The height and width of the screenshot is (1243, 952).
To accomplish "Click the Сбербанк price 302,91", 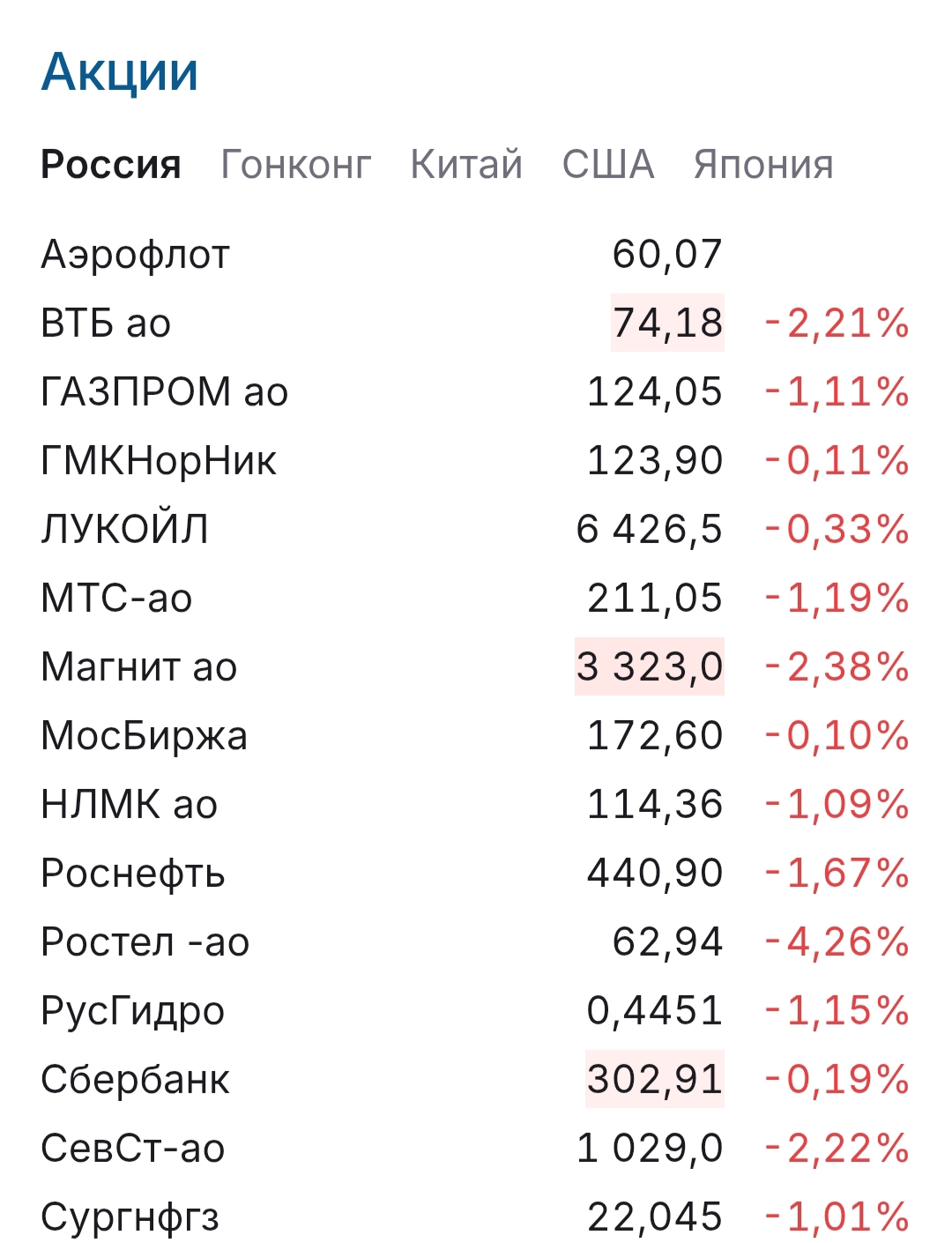I will (655, 1079).
